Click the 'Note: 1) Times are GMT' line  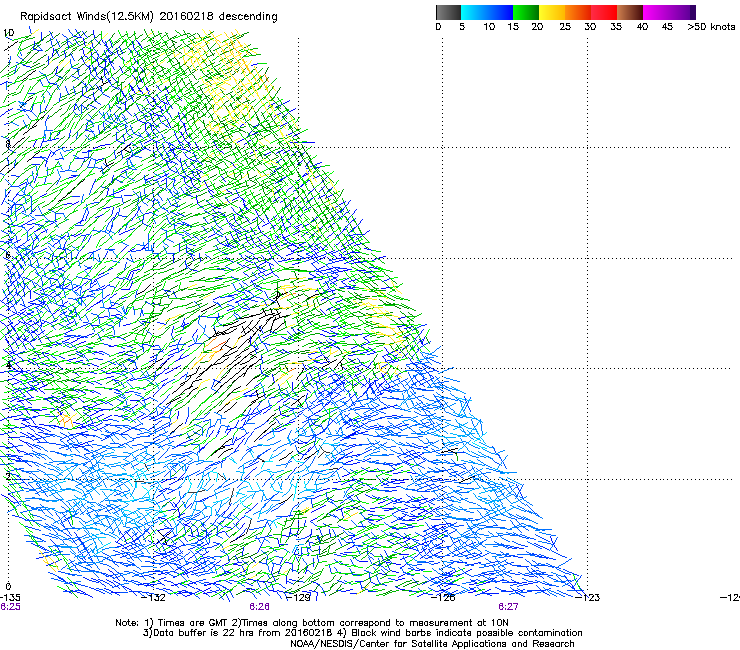[311, 623]
